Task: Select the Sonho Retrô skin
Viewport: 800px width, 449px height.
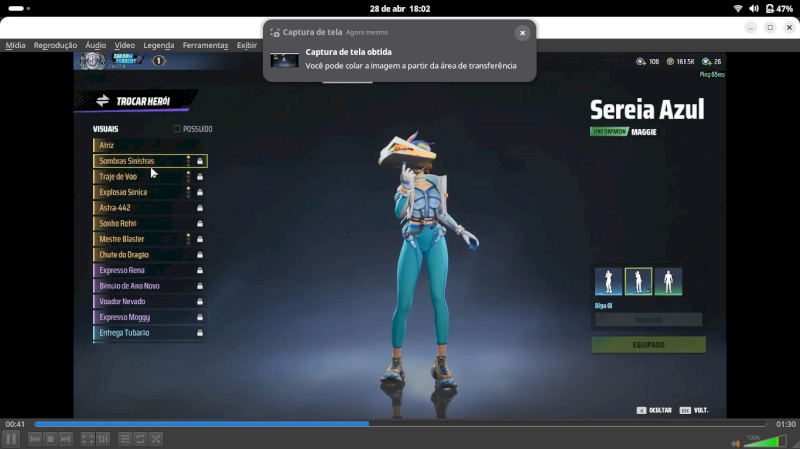Action: pyautogui.click(x=150, y=223)
